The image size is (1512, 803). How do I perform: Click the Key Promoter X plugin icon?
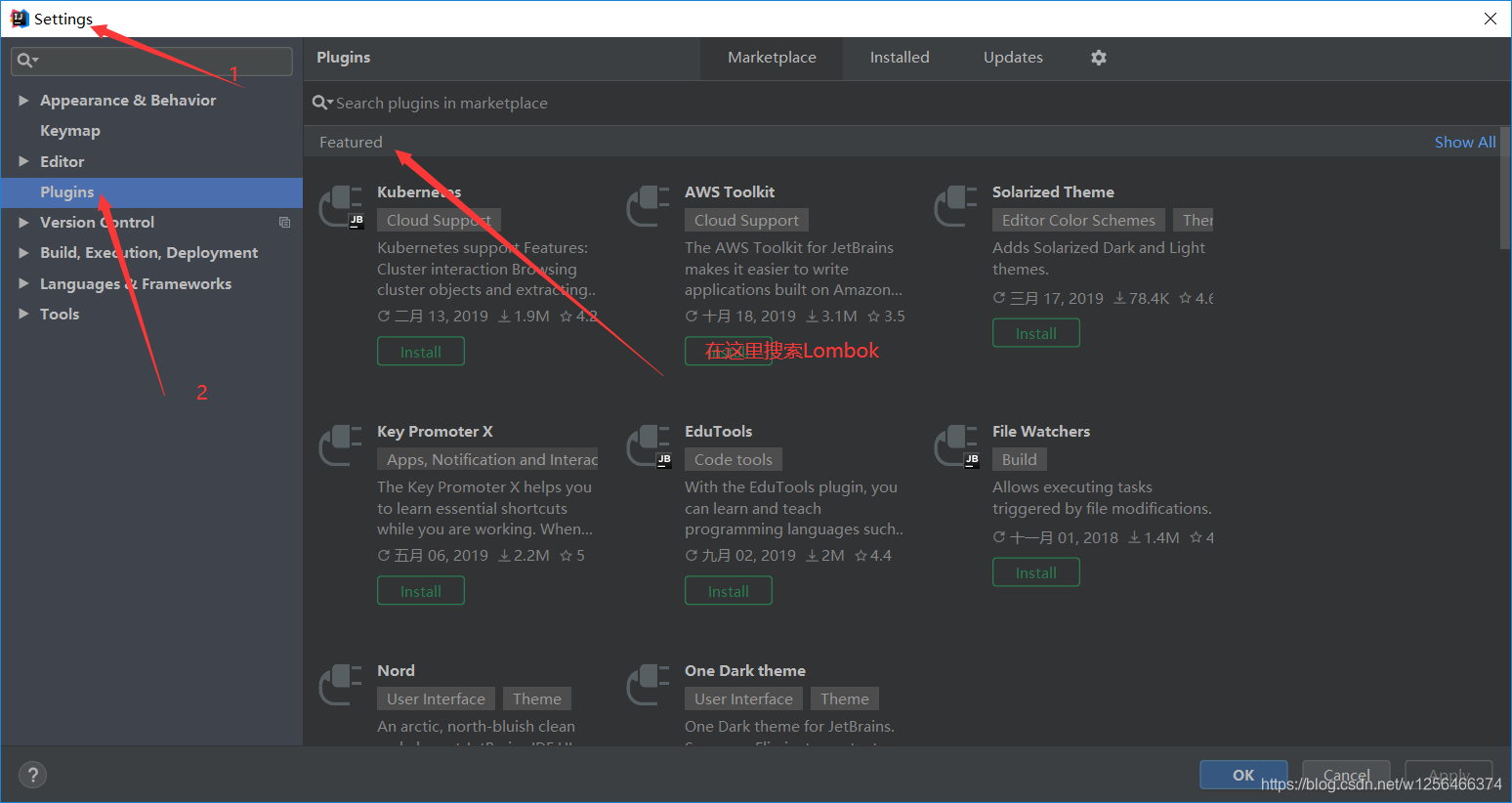pyautogui.click(x=342, y=446)
